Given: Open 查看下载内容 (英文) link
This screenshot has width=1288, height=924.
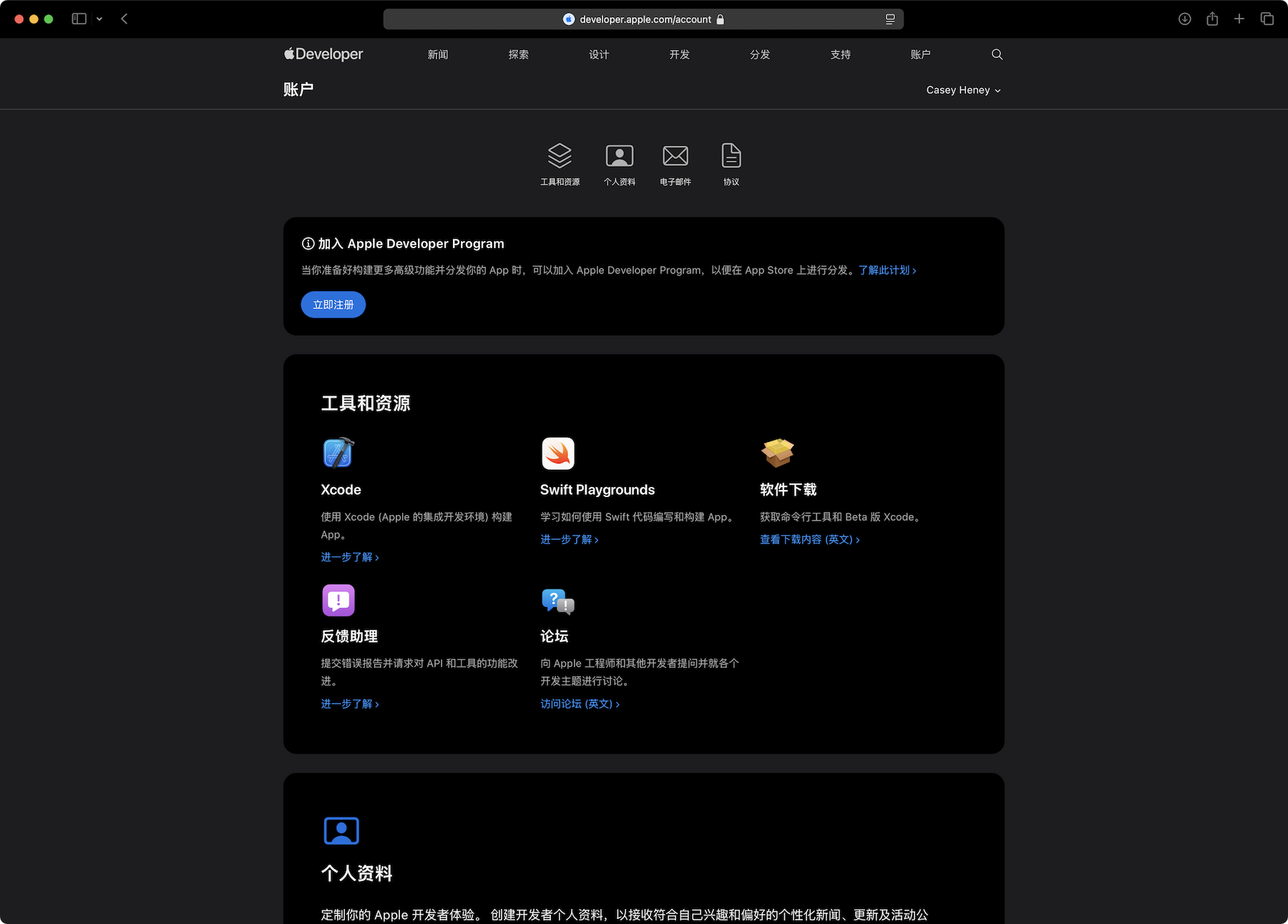Looking at the screenshot, I should [x=809, y=539].
